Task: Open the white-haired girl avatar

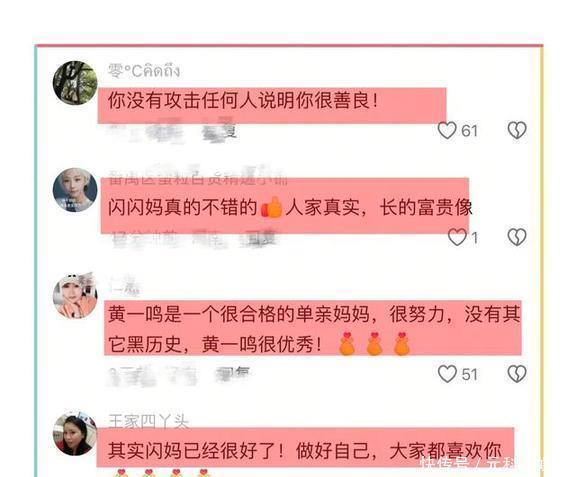Action: [75, 190]
